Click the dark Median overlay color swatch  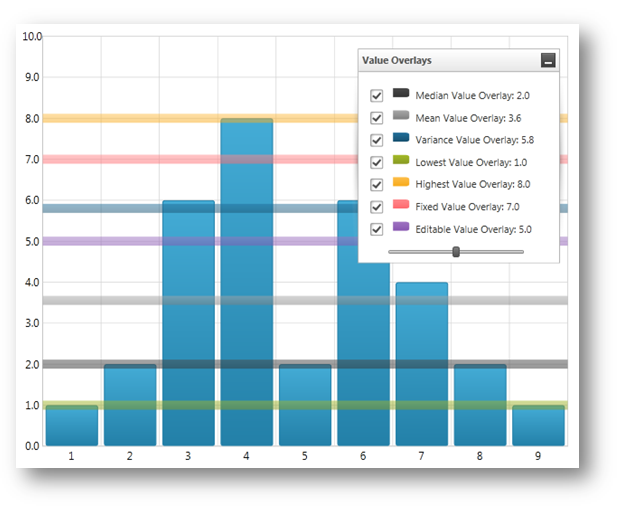(x=401, y=94)
